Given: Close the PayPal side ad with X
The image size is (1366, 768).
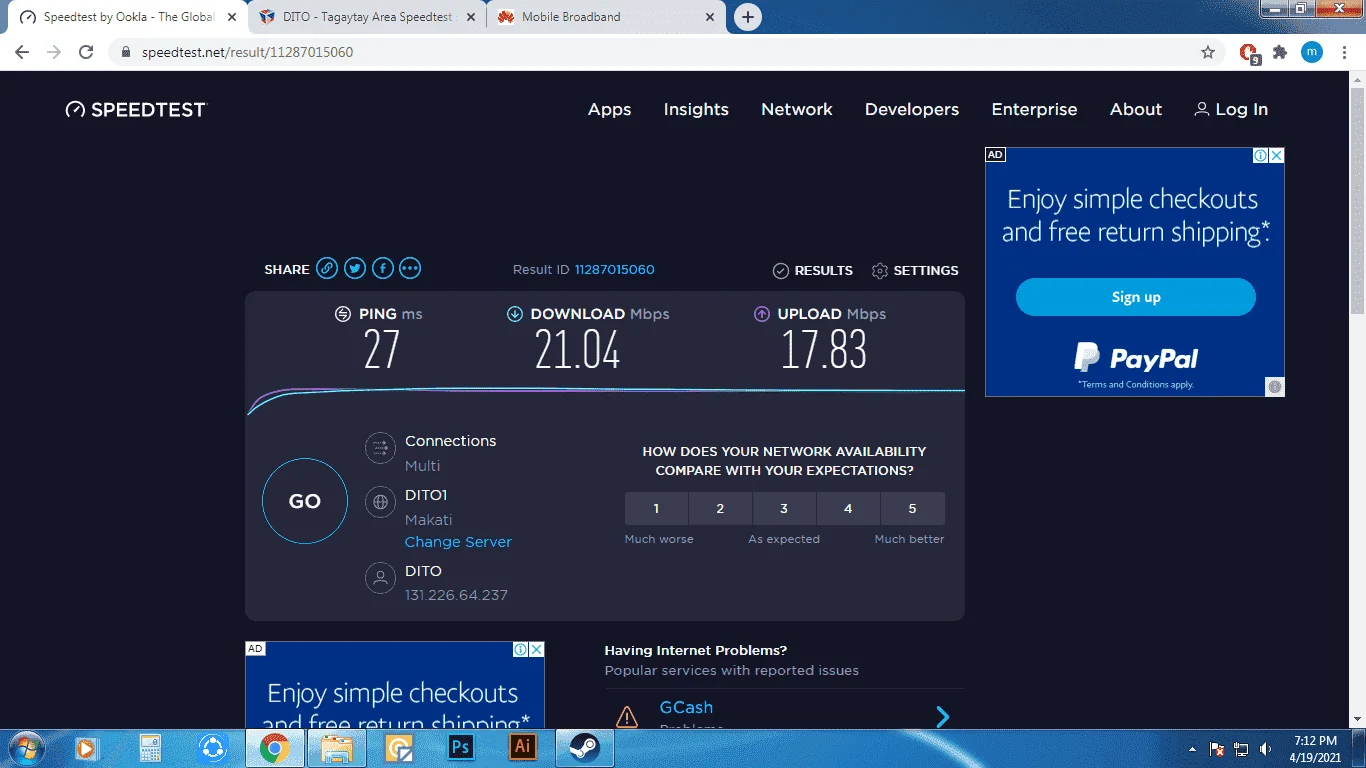Looking at the screenshot, I should 1277,155.
